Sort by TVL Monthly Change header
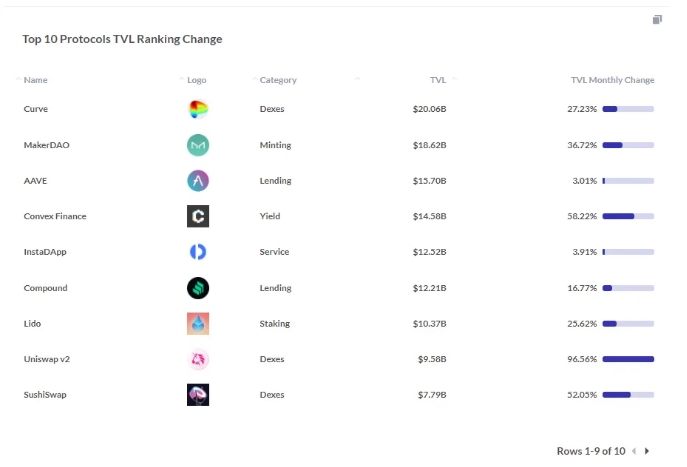 click(x=612, y=80)
